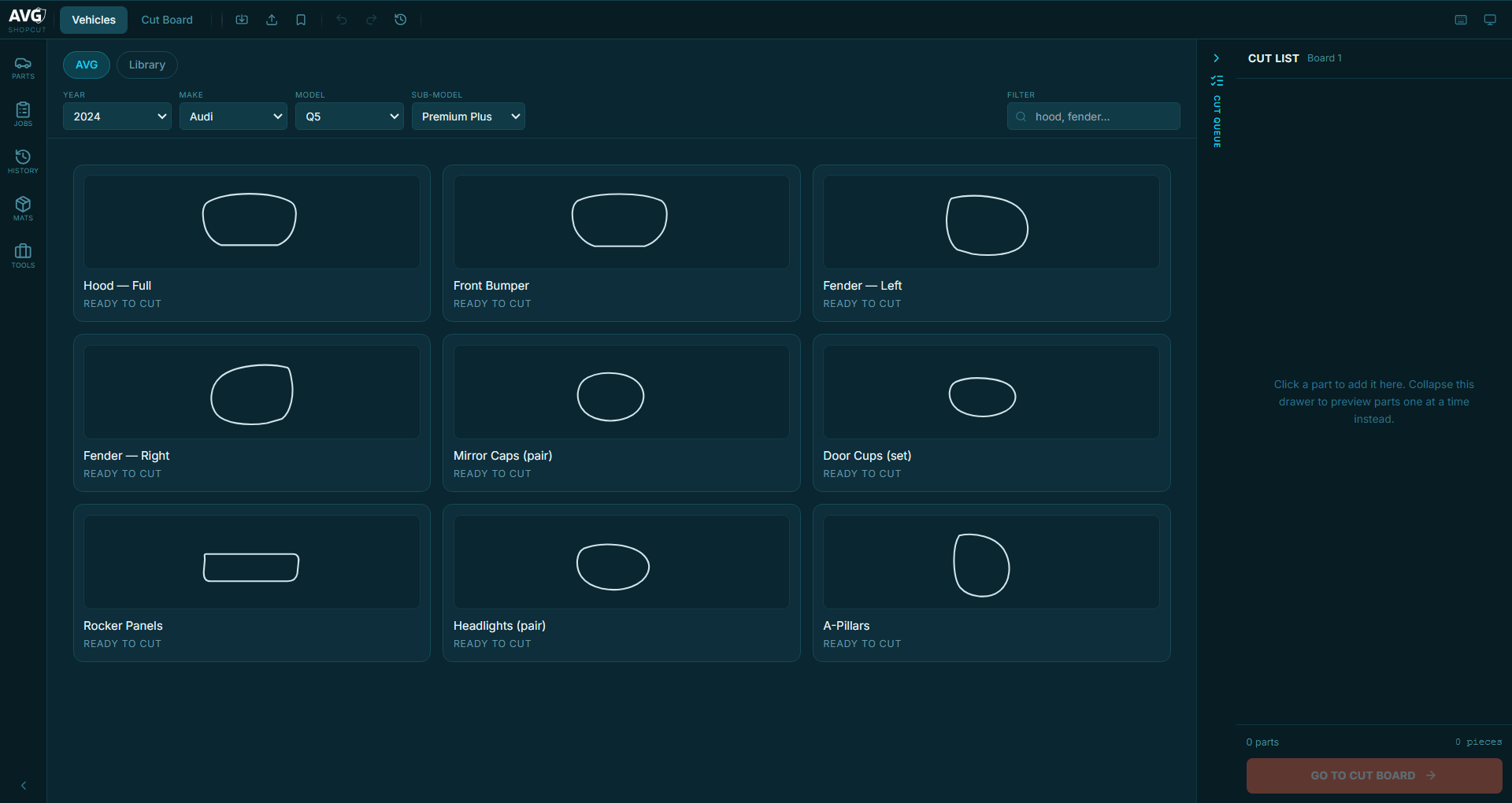Select the Rocker Panels part card
This screenshot has width=1512, height=803.
point(252,583)
